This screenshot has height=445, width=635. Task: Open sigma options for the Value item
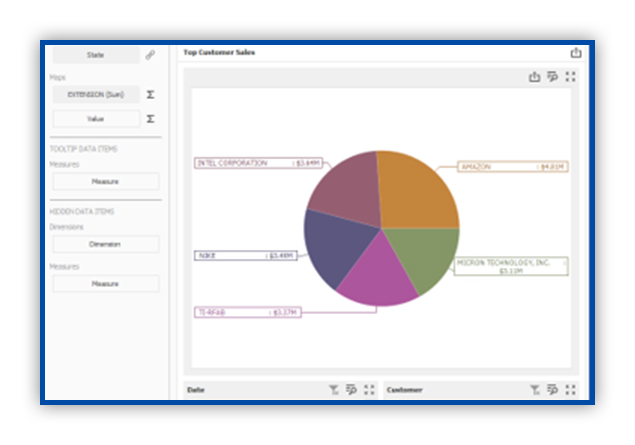click(x=150, y=119)
